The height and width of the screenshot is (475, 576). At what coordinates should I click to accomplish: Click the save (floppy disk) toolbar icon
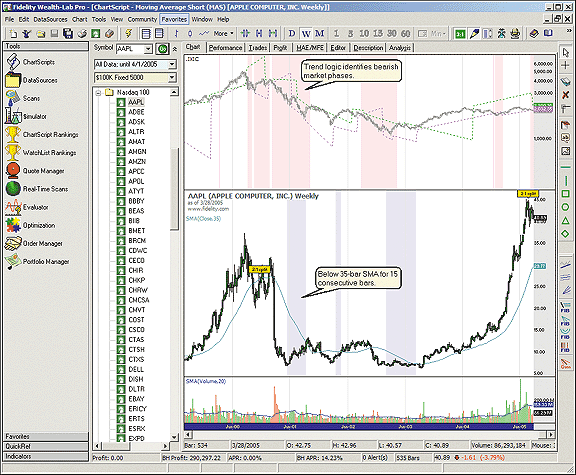(x=54, y=34)
